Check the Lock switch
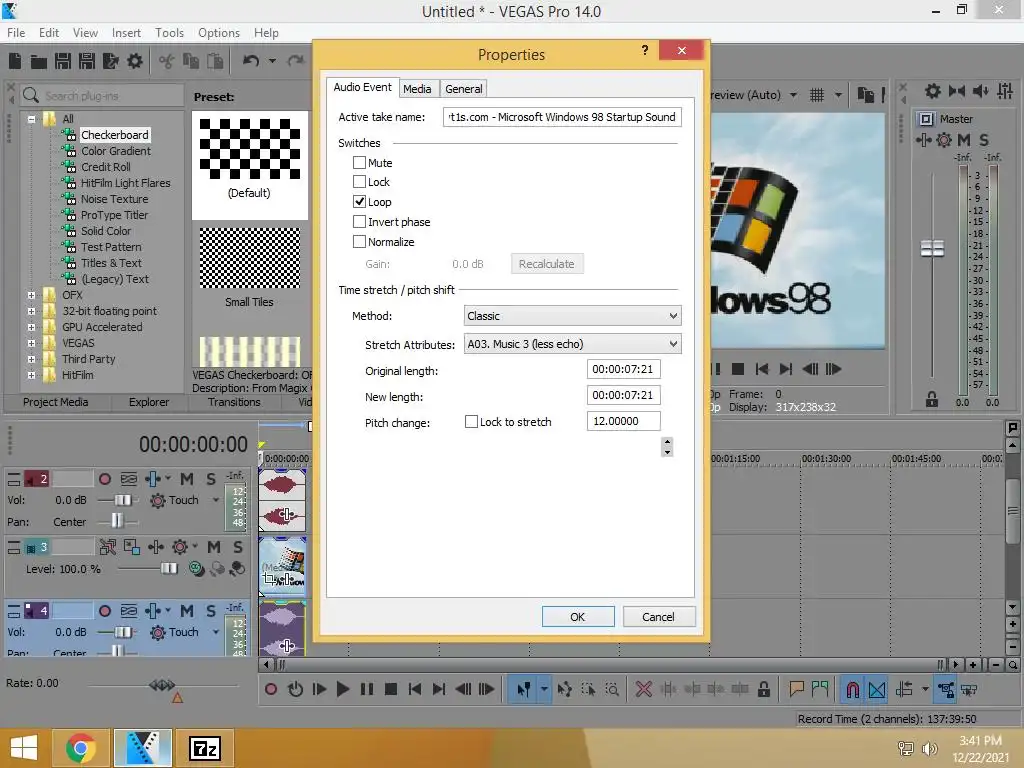Viewport: 1024px width, 768px height. (359, 182)
